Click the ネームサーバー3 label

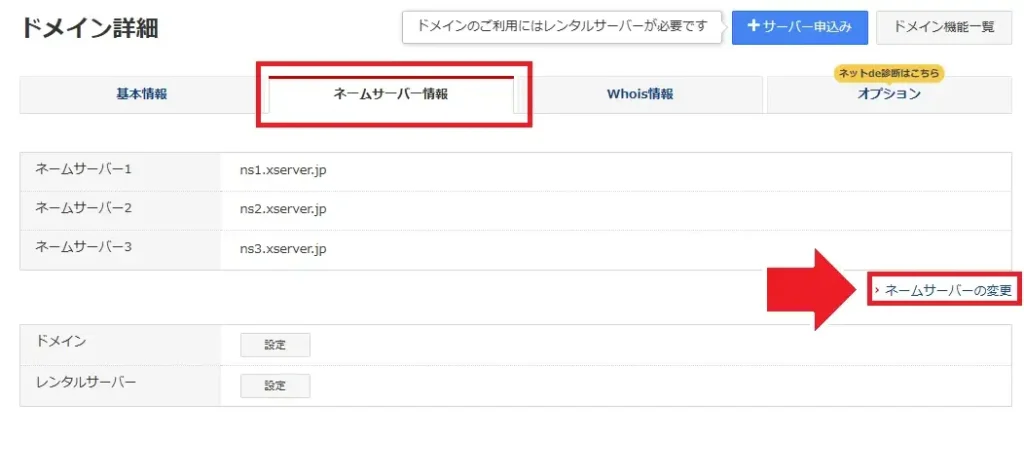point(84,247)
